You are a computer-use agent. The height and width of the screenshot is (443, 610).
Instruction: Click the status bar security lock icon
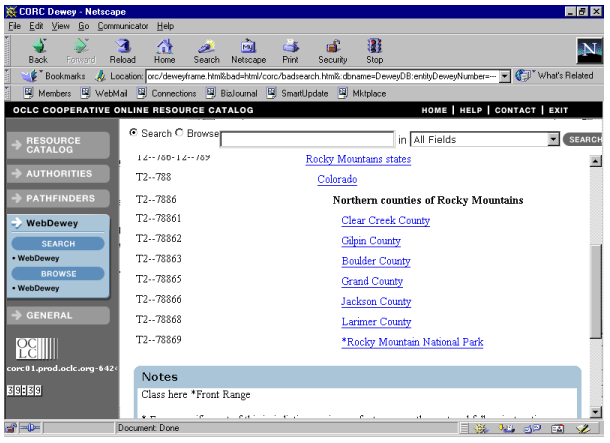pos(11,428)
